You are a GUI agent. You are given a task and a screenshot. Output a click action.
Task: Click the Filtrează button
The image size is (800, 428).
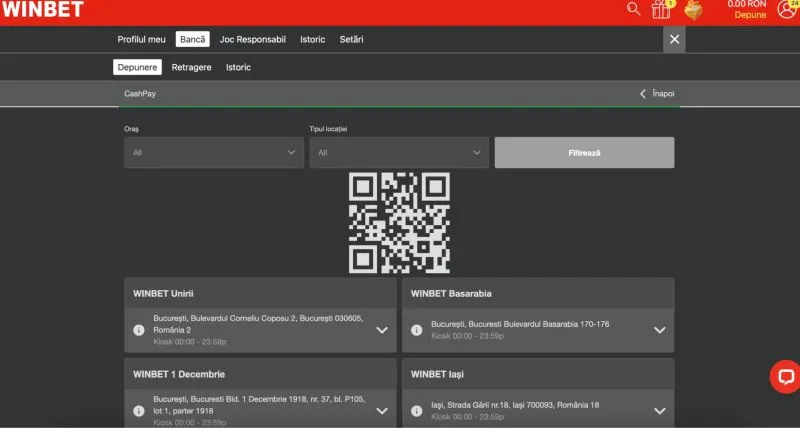click(584, 153)
